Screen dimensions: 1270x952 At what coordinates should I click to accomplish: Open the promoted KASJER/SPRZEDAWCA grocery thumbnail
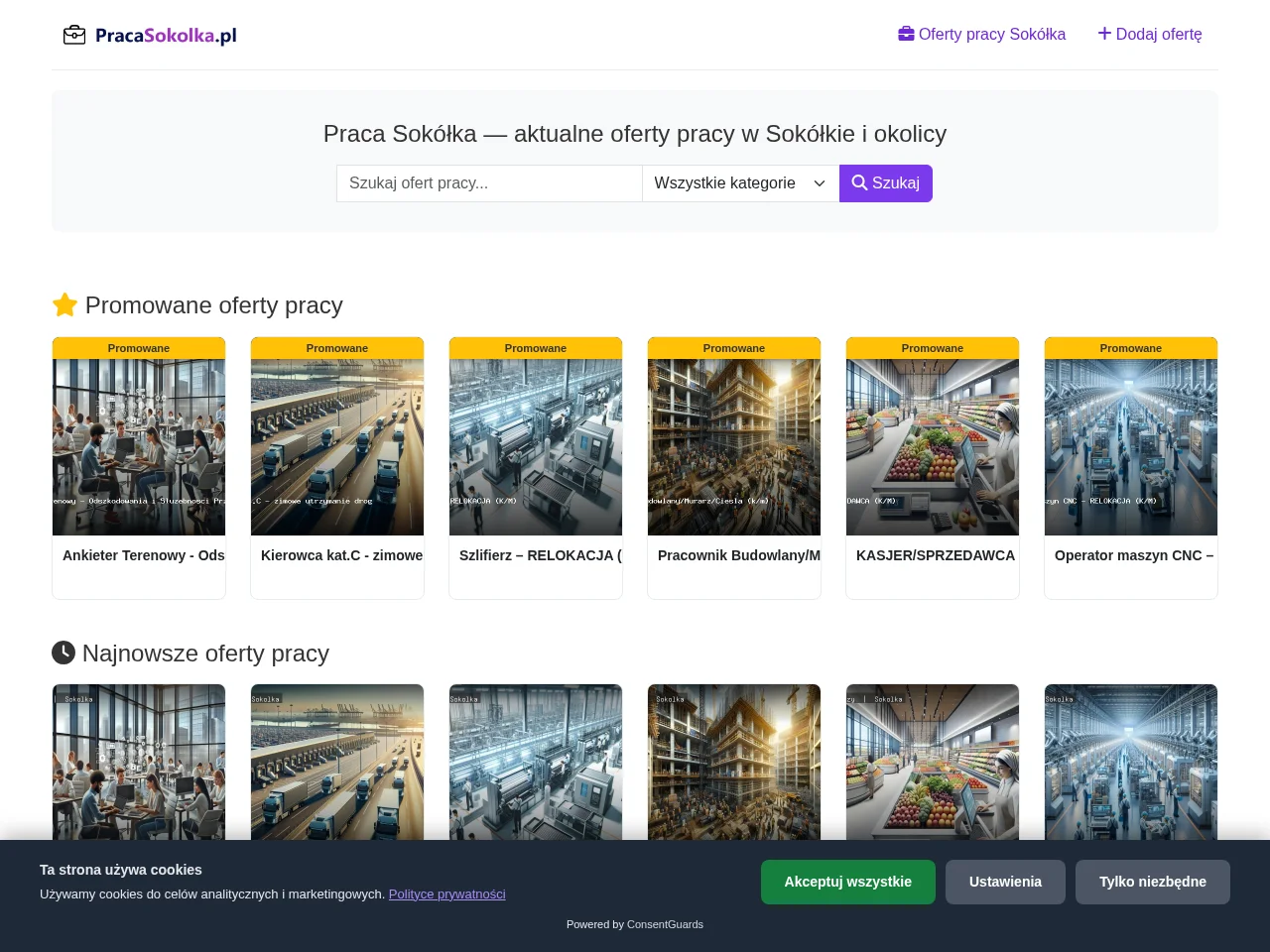(x=933, y=447)
